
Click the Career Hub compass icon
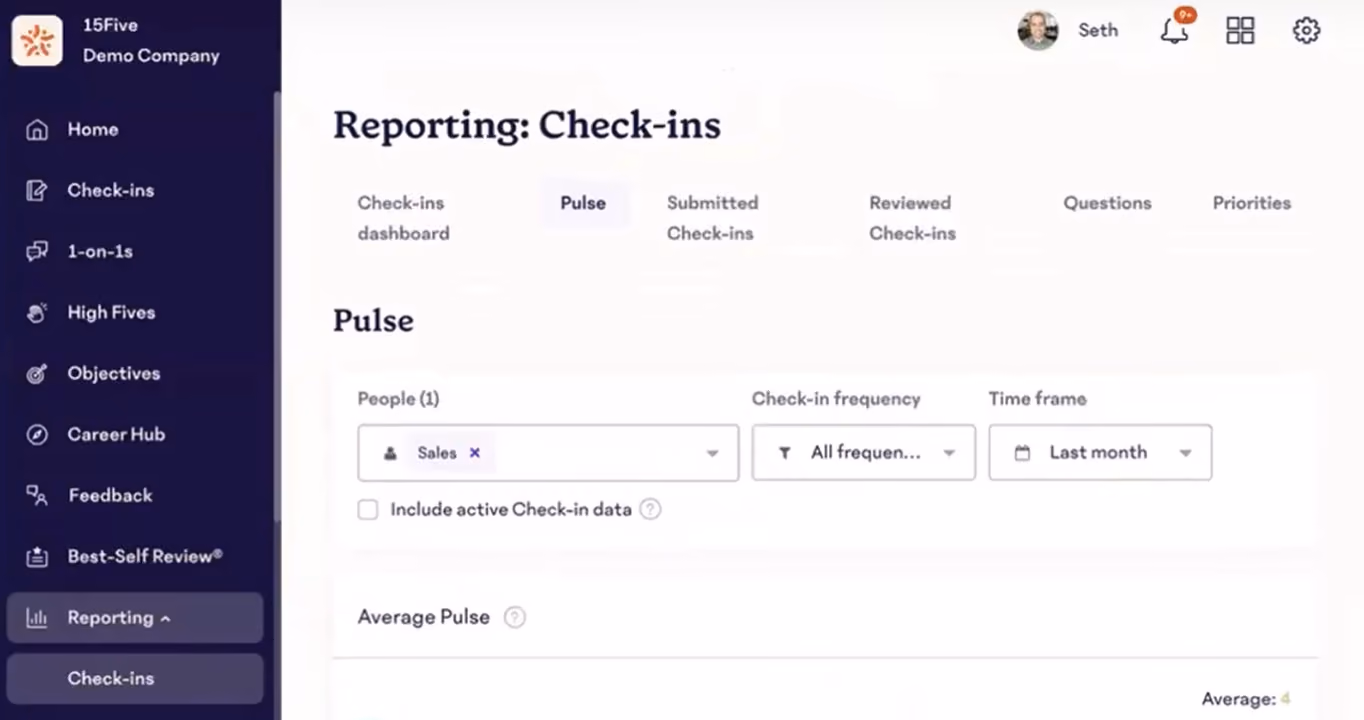click(37, 435)
